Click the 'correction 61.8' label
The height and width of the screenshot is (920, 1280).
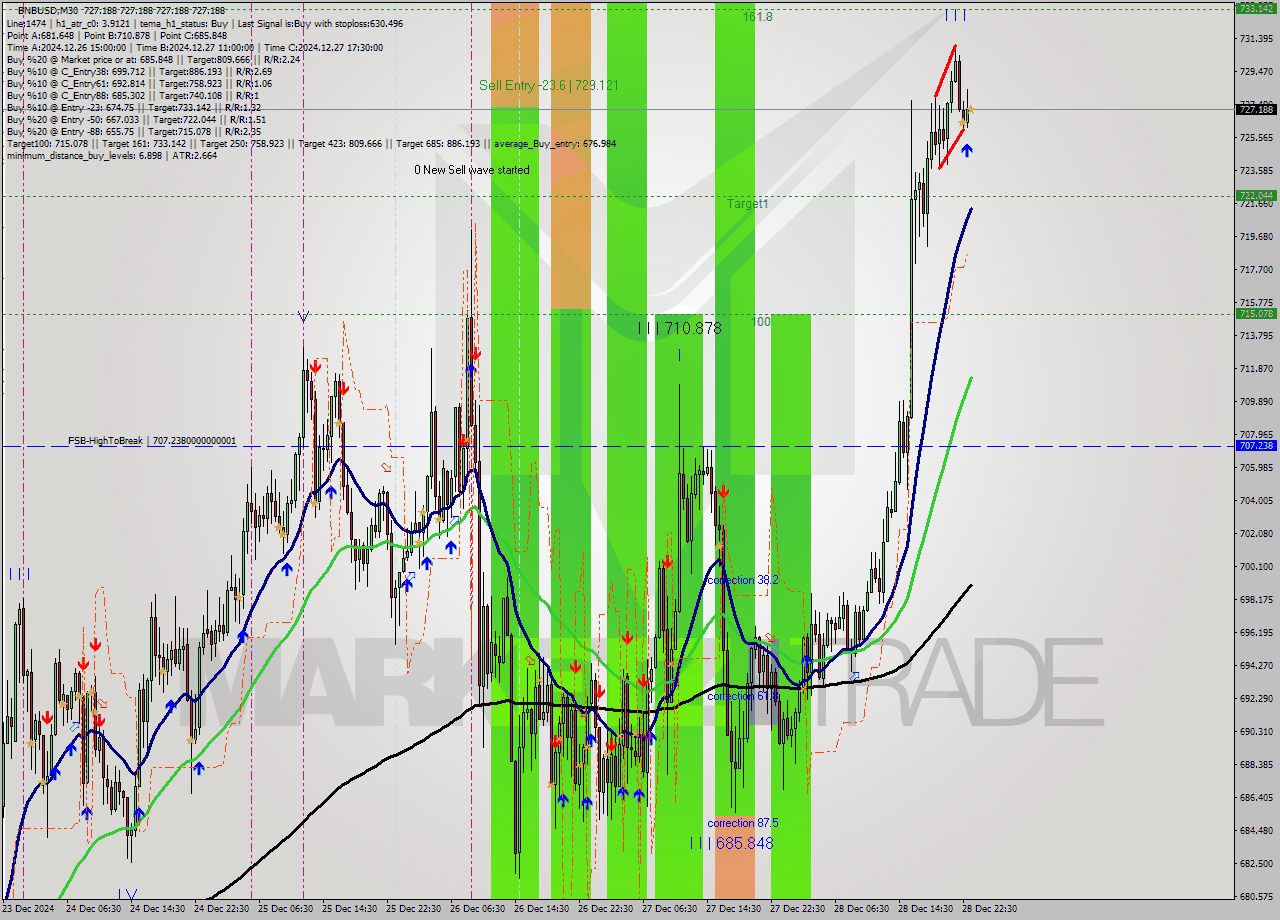coord(742,696)
